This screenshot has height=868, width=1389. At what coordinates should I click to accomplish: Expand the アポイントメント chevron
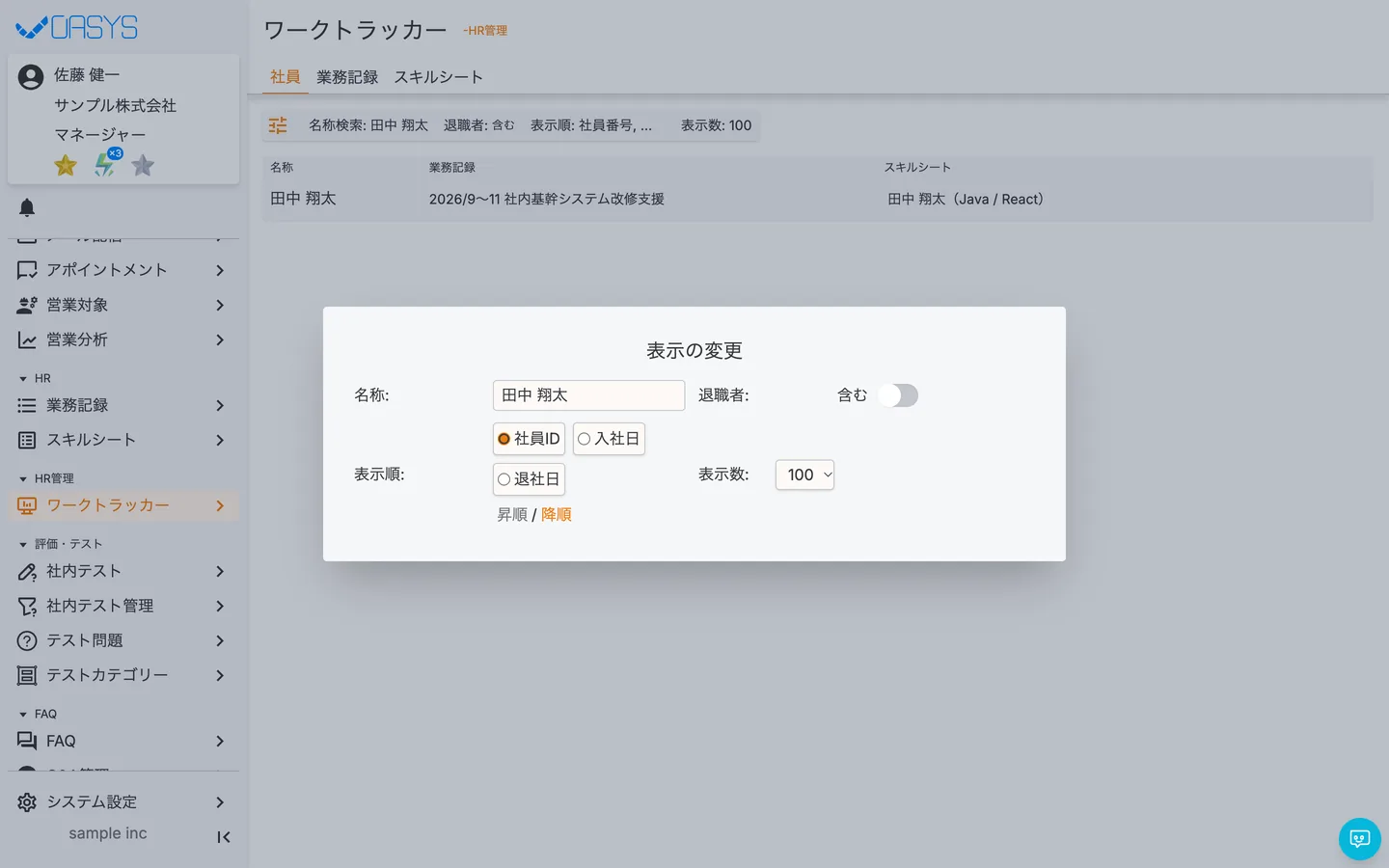point(220,270)
